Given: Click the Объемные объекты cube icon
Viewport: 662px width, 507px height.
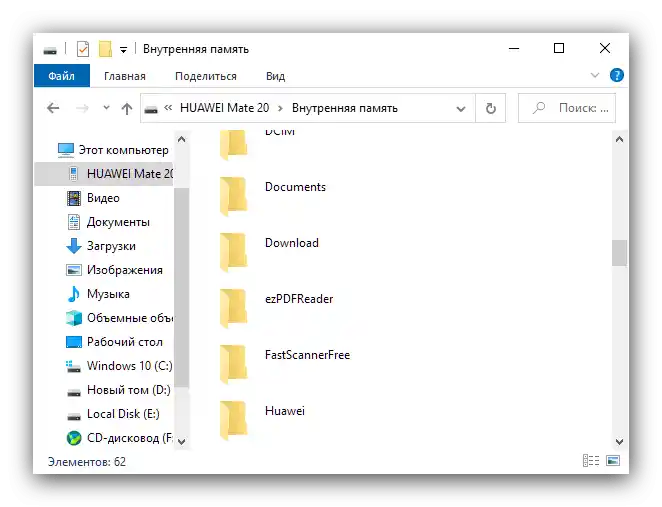Looking at the screenshot, I should tap(74, 318).
